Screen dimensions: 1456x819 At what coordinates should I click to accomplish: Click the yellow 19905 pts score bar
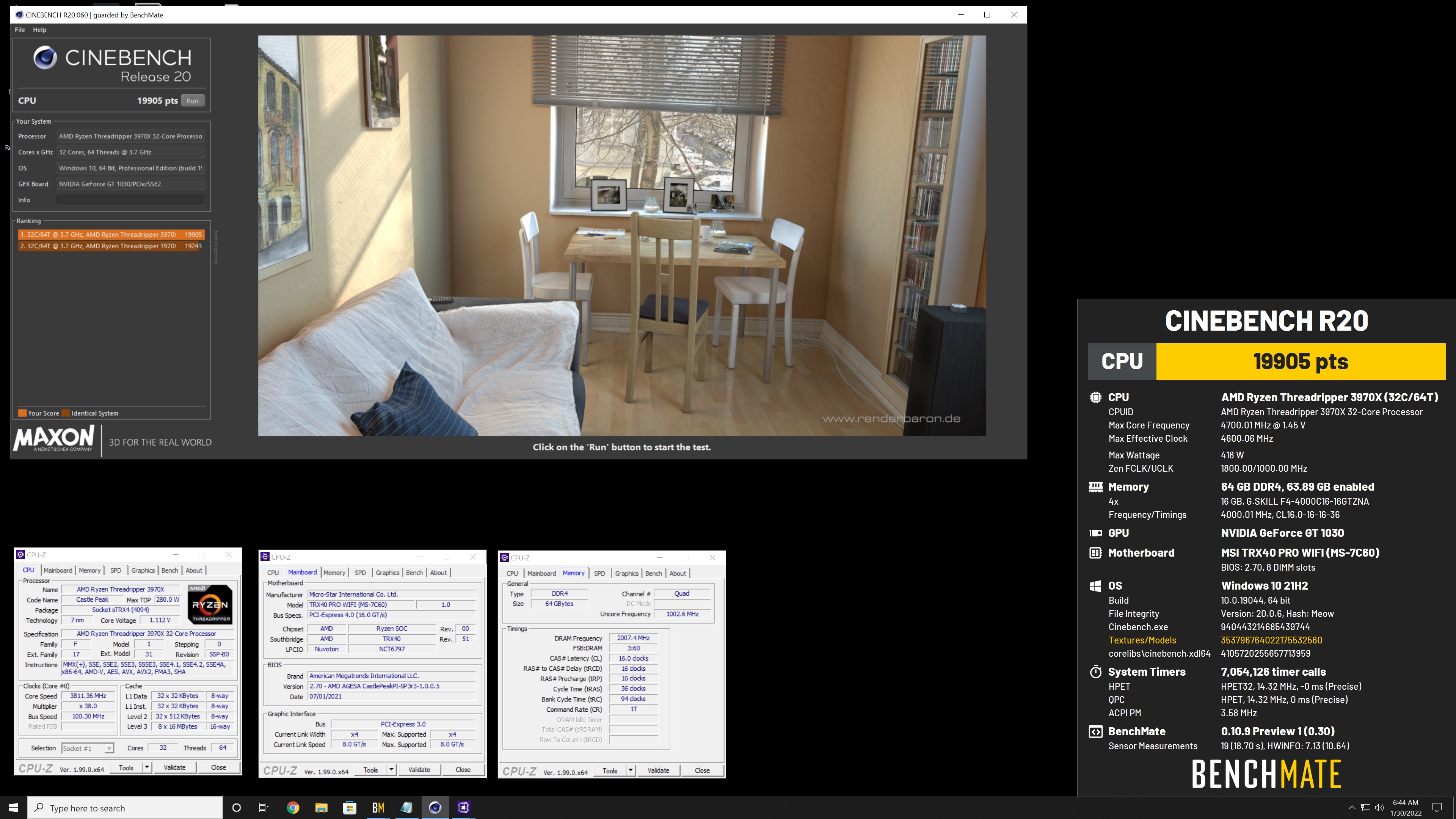click(x=1301, y=362)
